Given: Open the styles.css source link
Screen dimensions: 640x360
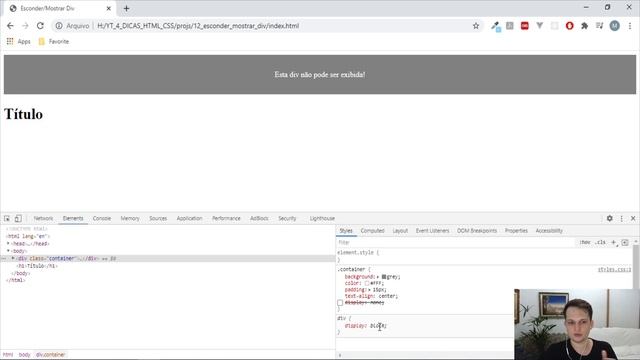Looking at the screenshot, I should pyautogui.click(x=614, y=270).
